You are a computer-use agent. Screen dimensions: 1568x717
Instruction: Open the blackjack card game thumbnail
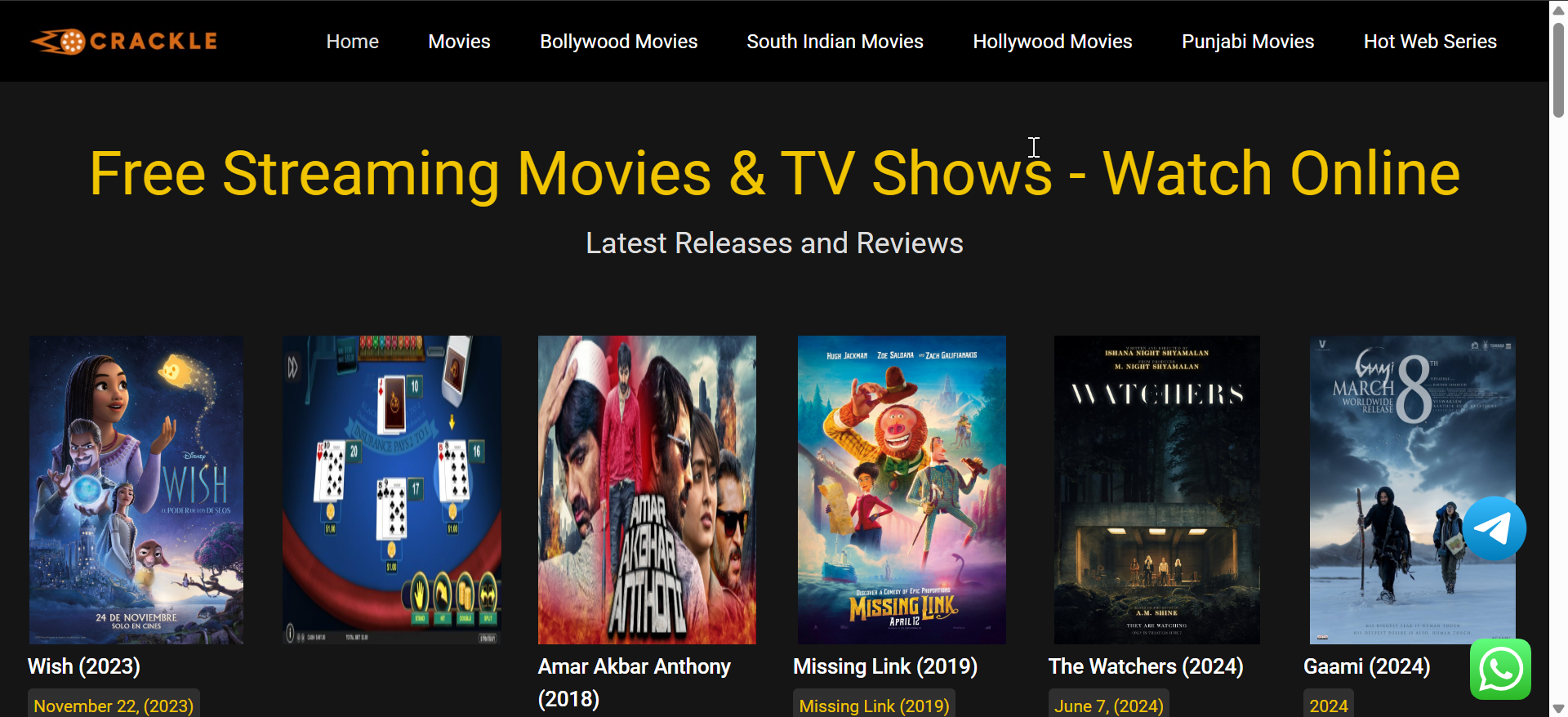coord(392,490)
